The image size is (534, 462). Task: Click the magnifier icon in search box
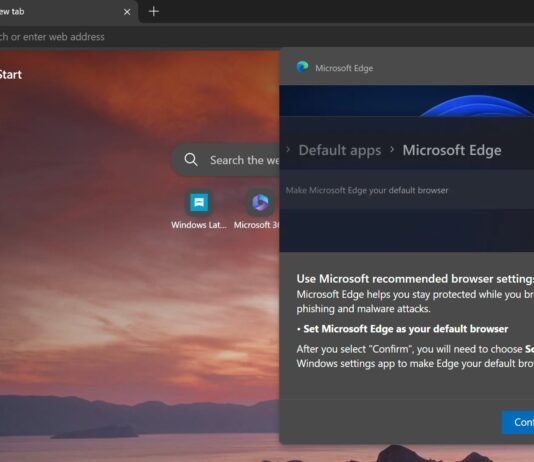tap(191, 159)
